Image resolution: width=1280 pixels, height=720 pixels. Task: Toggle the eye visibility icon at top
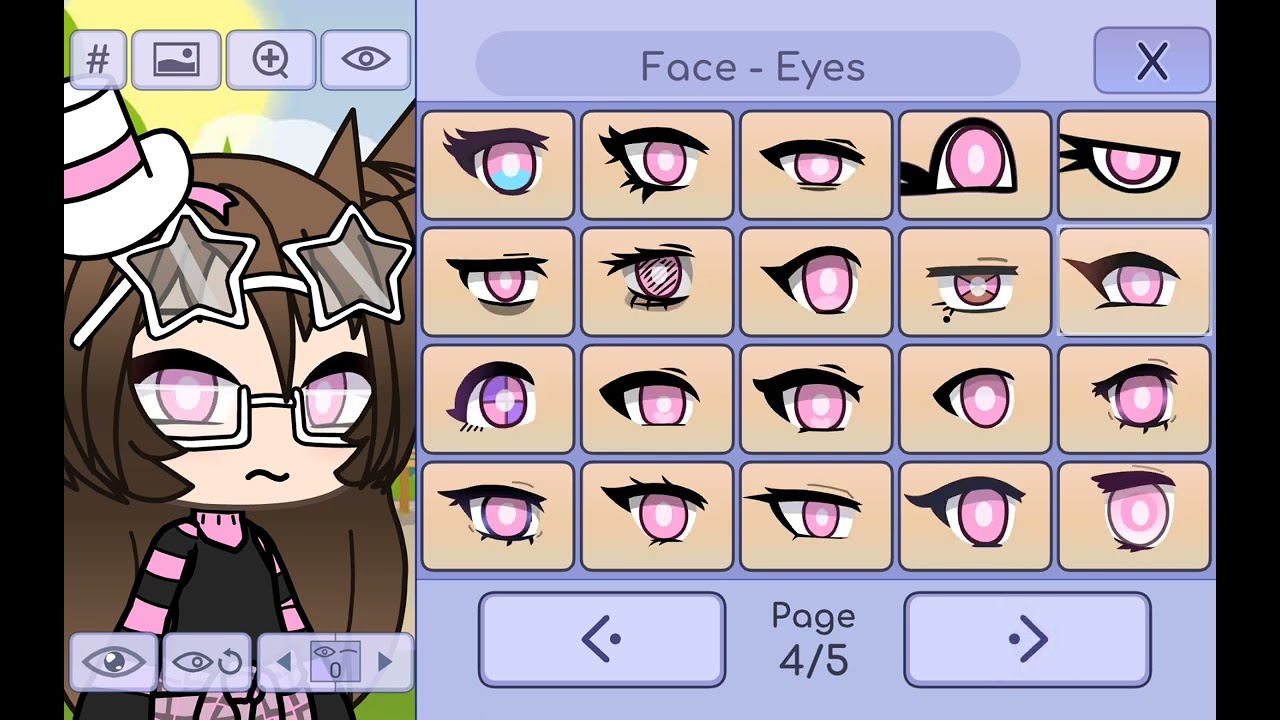point(366,60)
